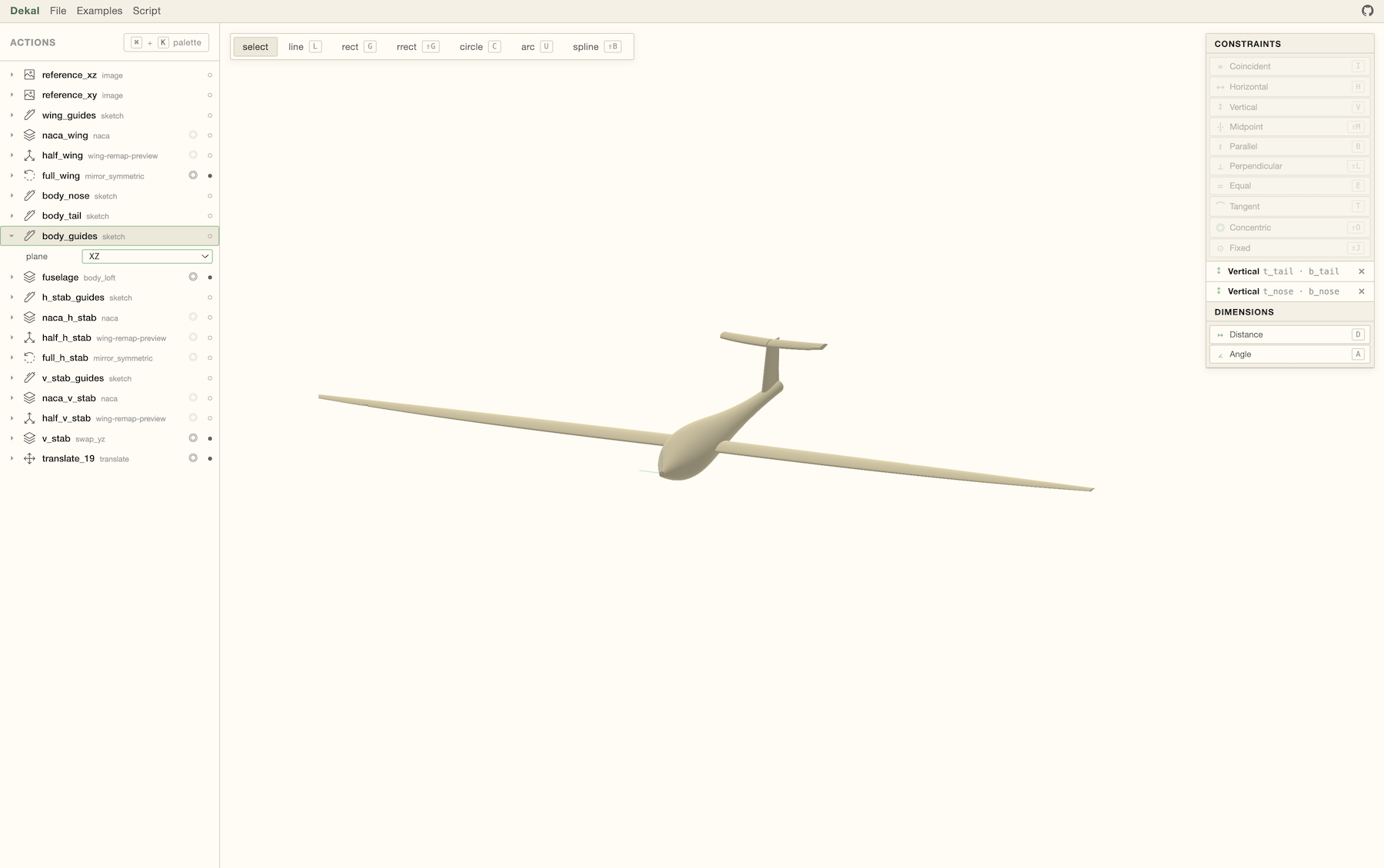Expand the v_stab item
This screenshot has width=1384, height=868.
12,438
